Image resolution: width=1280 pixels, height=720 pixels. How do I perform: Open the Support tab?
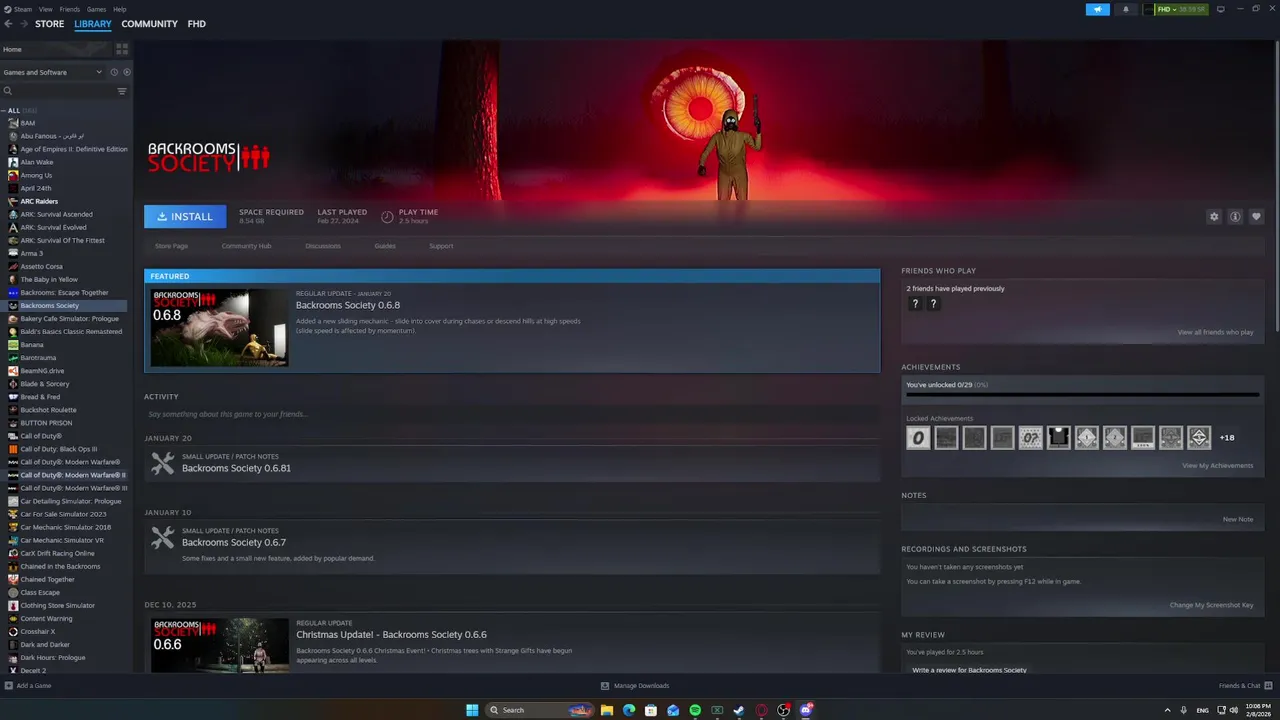[441, 246]
